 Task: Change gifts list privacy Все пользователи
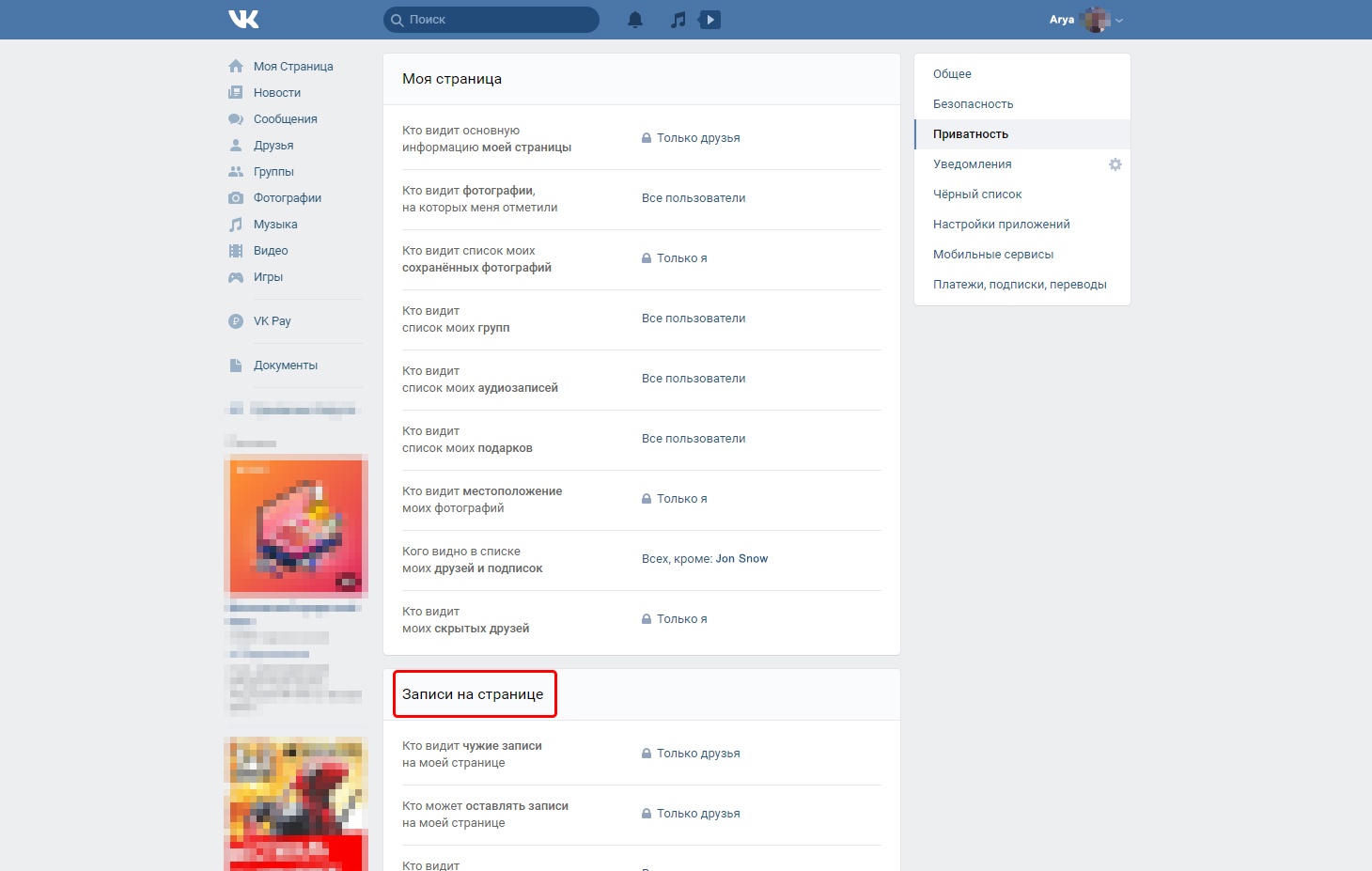[x=694, y=439]
